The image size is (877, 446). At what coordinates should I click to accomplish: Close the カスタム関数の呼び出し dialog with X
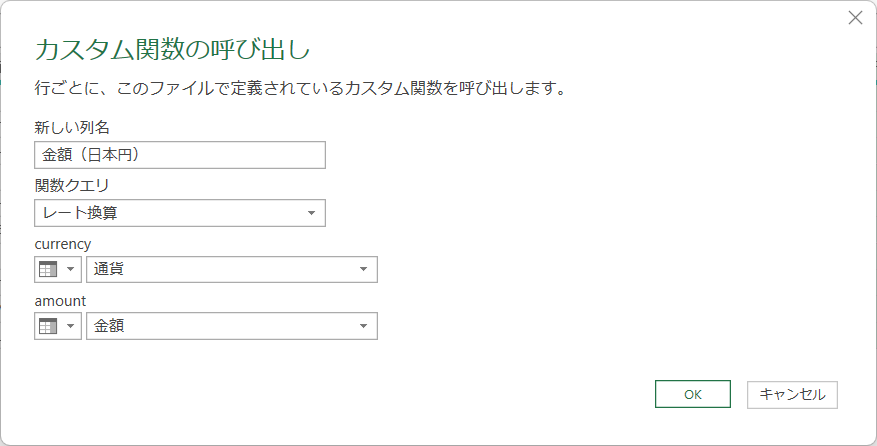pyautogui.click(x=855, y=18)
